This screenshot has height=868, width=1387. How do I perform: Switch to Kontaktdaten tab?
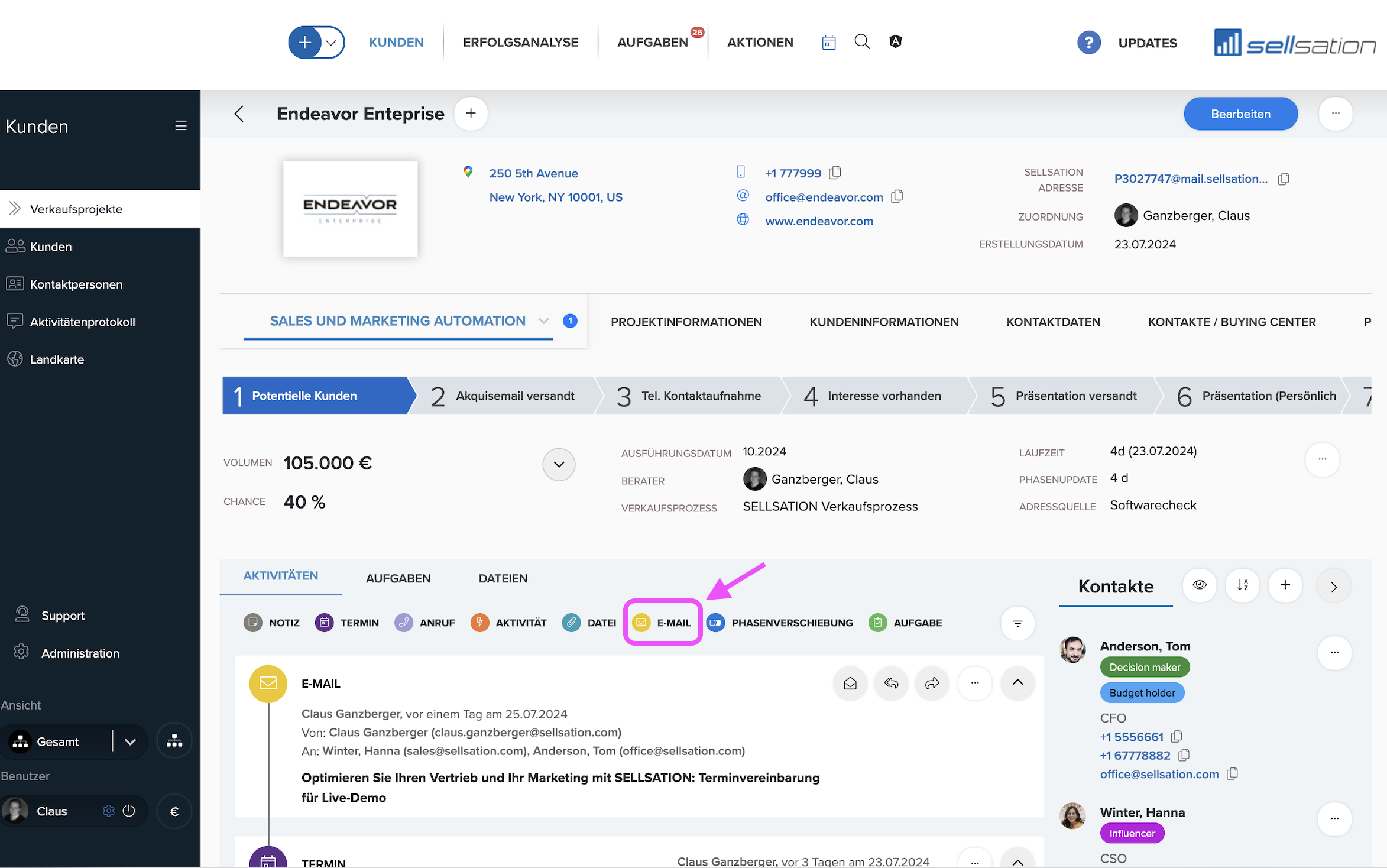pos(1053,322)
